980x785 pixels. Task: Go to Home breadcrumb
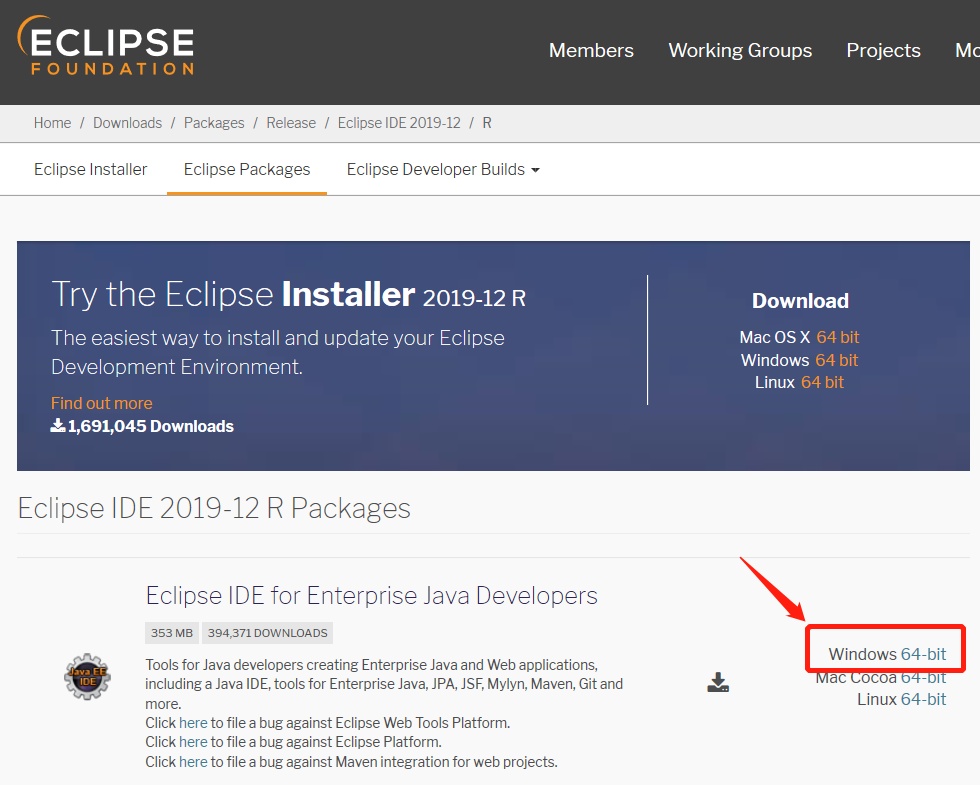(52, 123)
